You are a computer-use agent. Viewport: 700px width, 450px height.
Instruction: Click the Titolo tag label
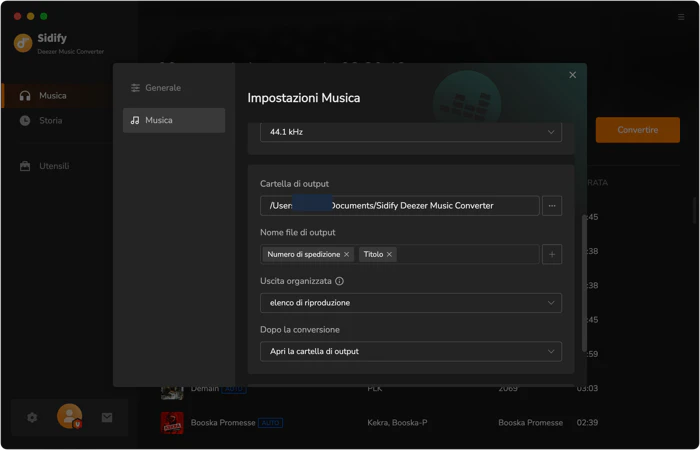pos(373,254)
